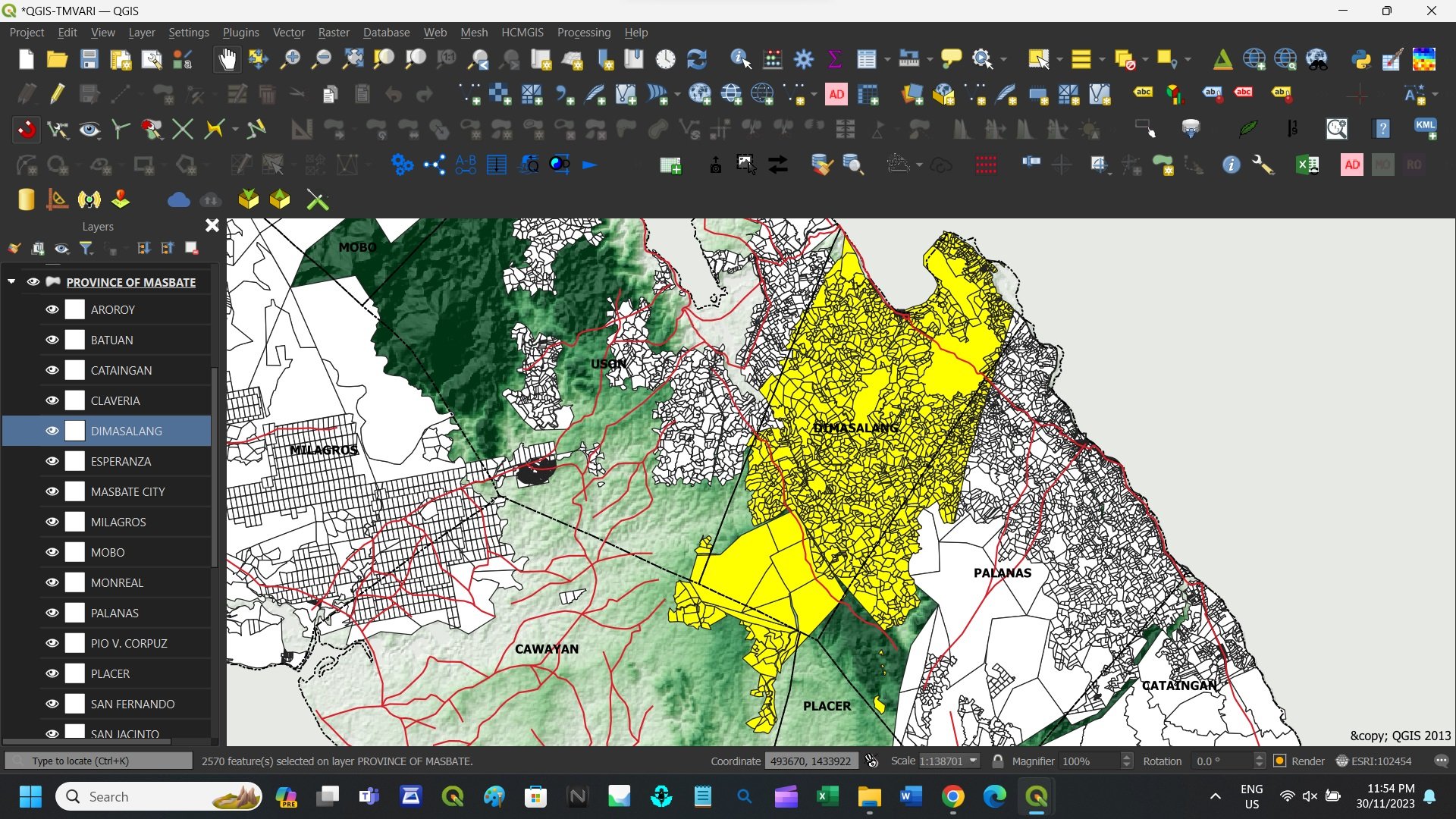
Task: Toggle Editing with the yellow pencil icon
Action: click(x=58, y=94)
